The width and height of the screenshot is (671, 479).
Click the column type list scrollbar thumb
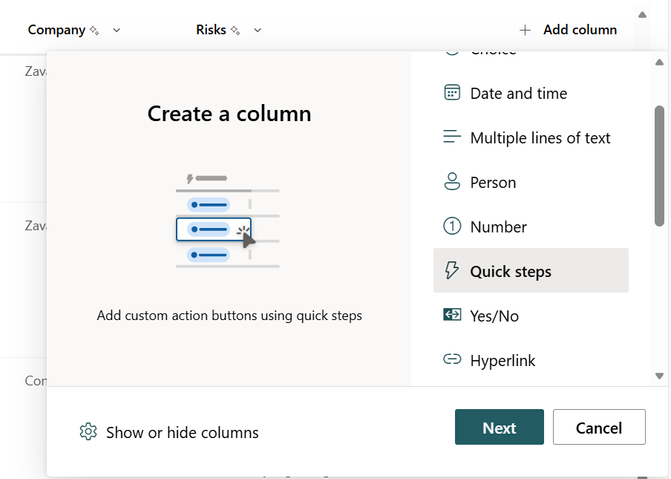659,165
